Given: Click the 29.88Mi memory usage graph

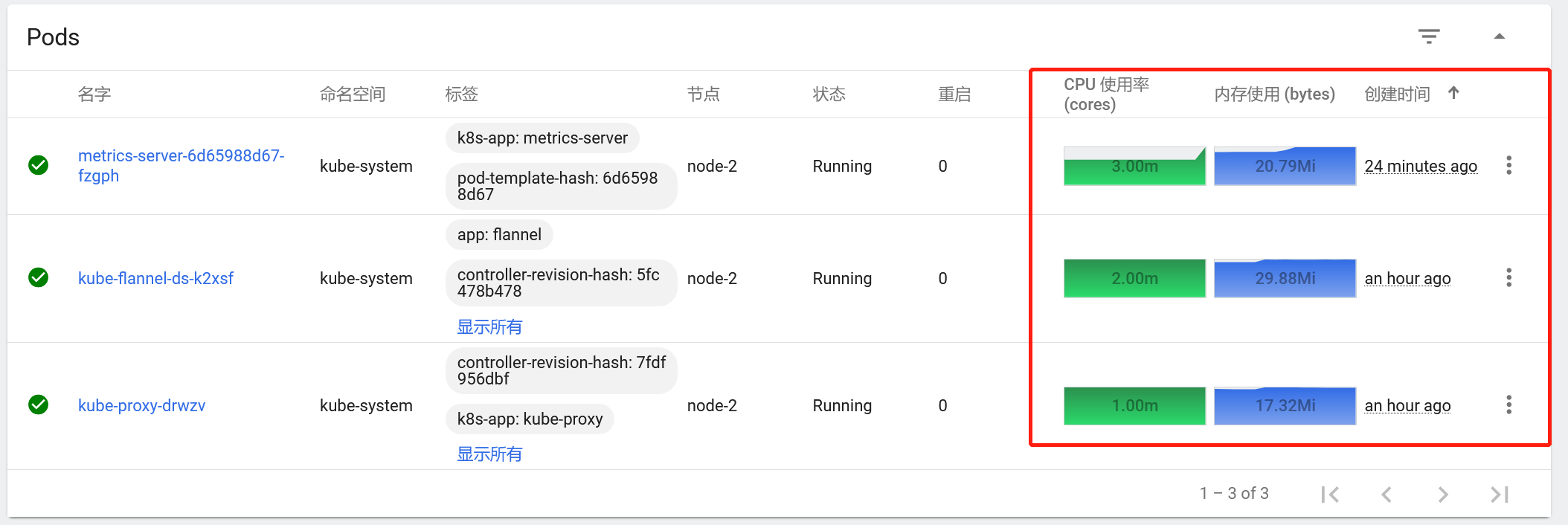Looking at the screenshot, I should [1285, 278].
